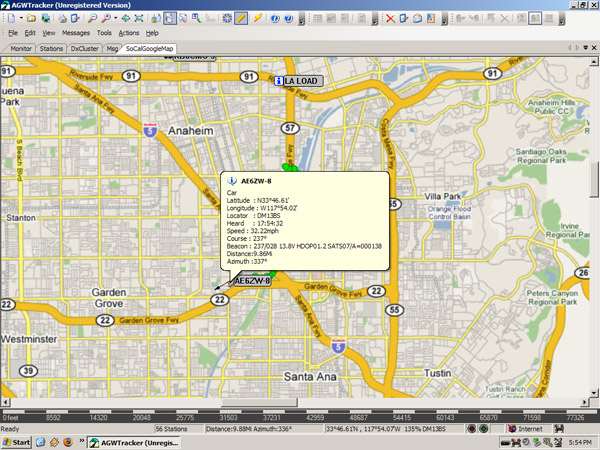Click the AE6ZW-8 station marker on map
This screenshot has height=450, width=600.
252,282
